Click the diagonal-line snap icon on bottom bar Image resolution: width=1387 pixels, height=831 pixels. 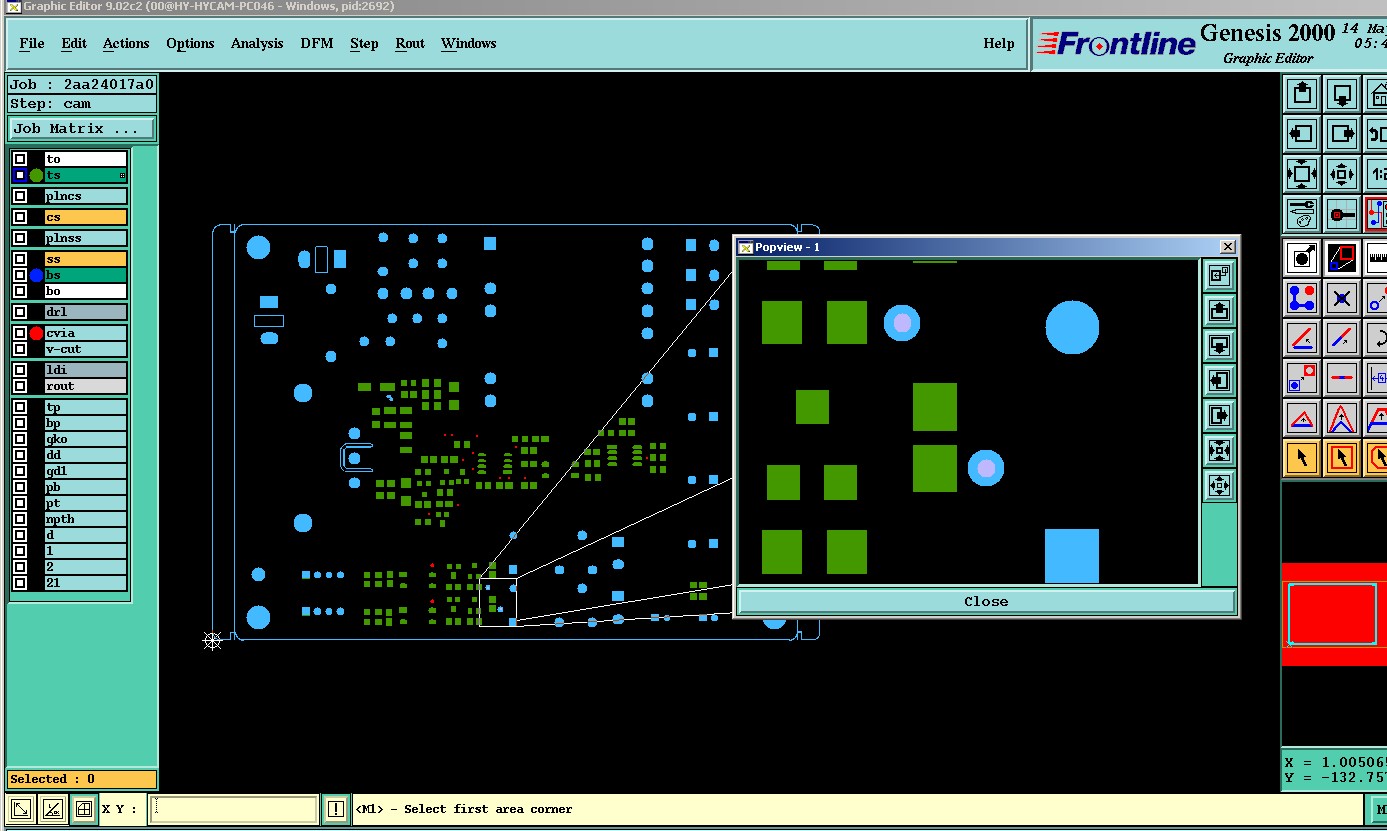52,809
